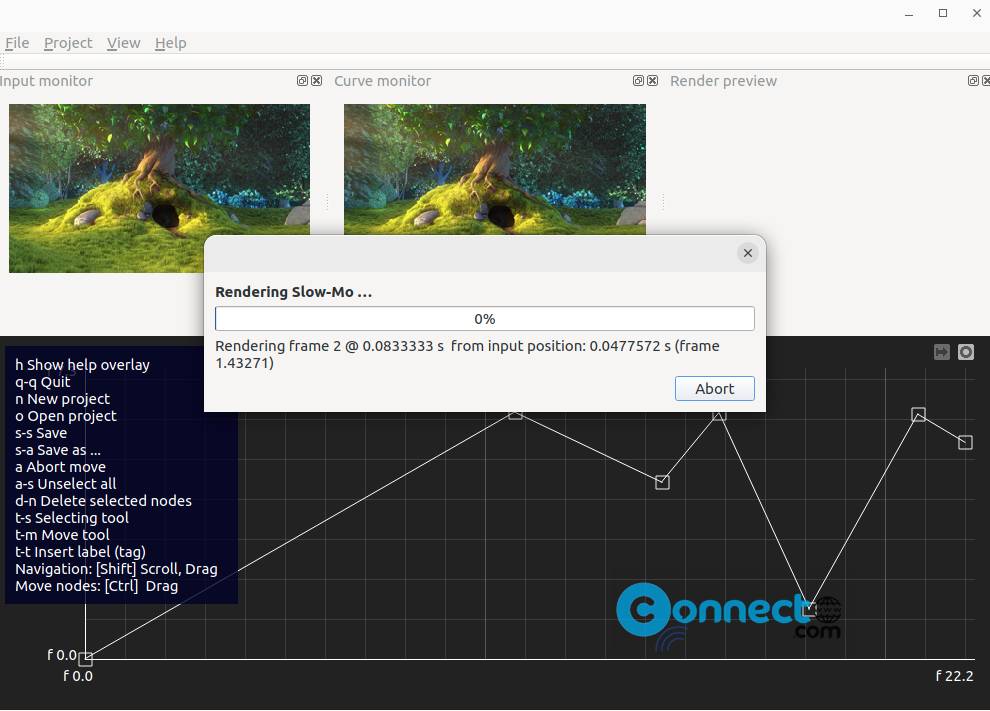
Task: Select the last curve node at the right end
Action: 965,443
